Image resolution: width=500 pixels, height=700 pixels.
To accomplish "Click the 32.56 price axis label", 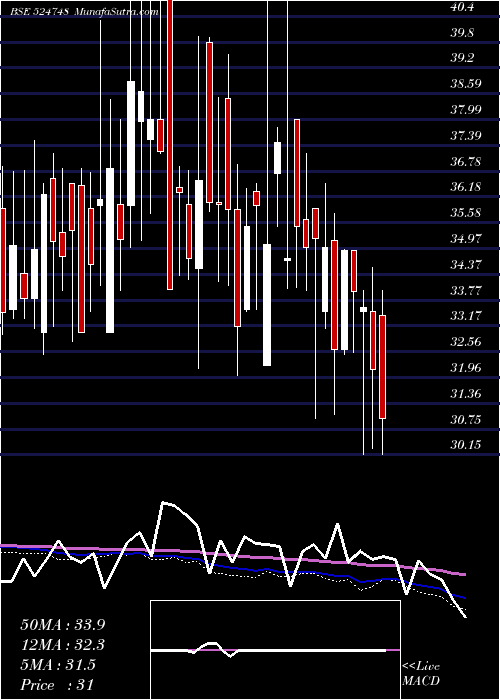I will [466, 342].
